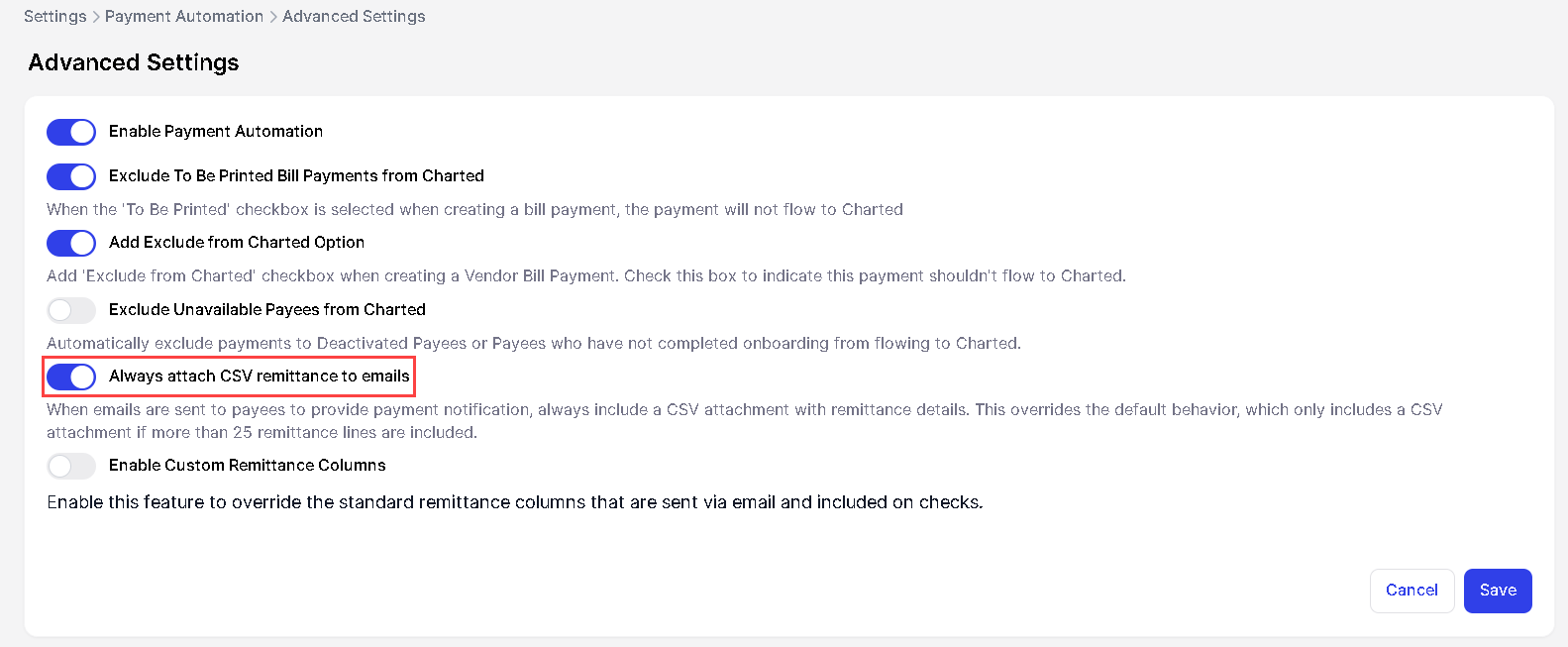Disable Exclude To Be Printed switch

click(71, 176)
